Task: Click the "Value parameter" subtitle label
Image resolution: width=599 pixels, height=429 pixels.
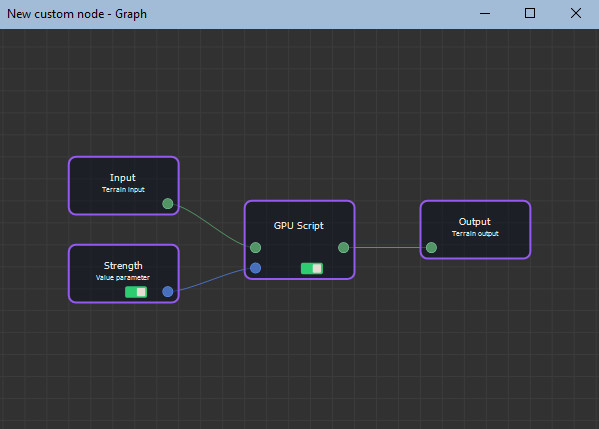Action: point(123,277)
